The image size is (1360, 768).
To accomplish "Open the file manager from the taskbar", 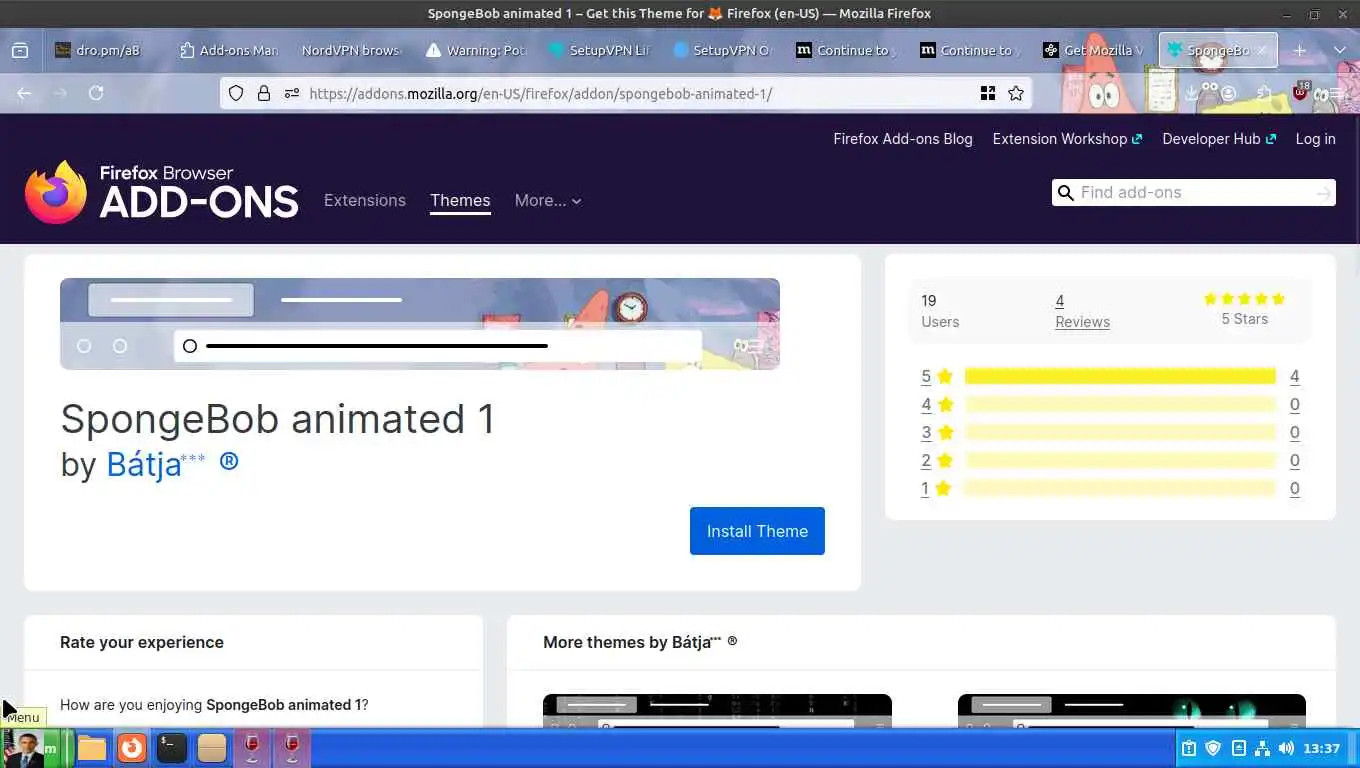I will pos(92,748).
